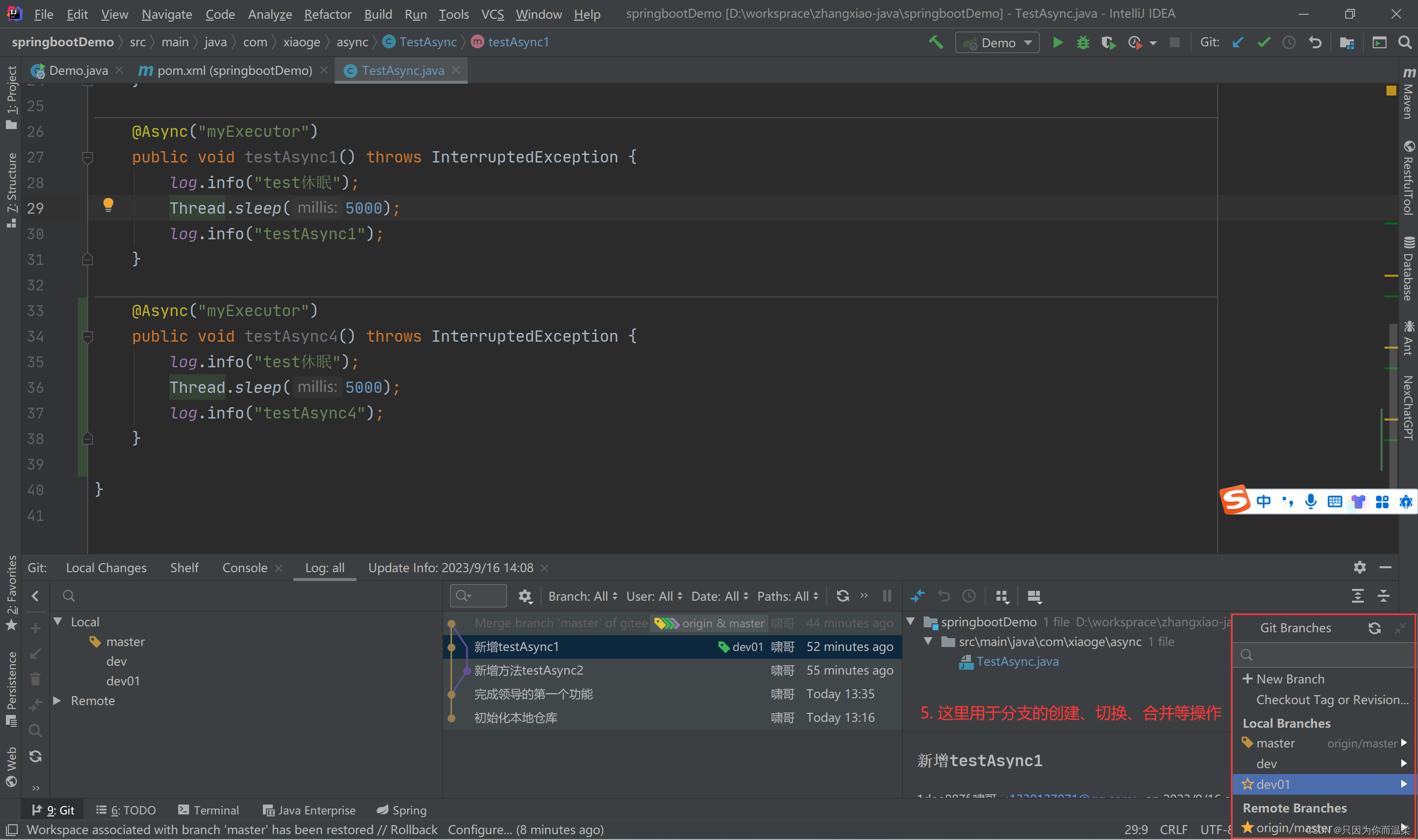Switch to the Local Changes tab

[x=106, y=568]
